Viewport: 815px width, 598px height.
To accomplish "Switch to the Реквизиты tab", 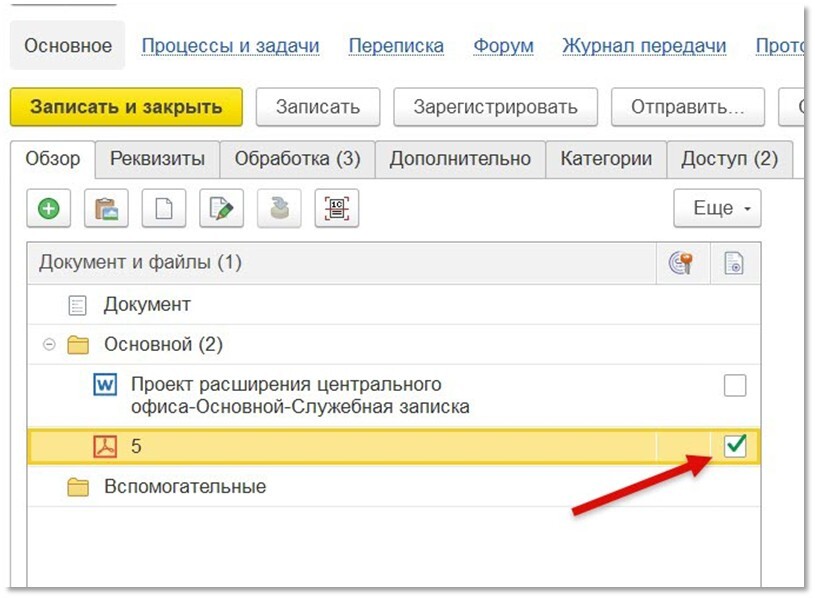I will [x=157, y=159].
